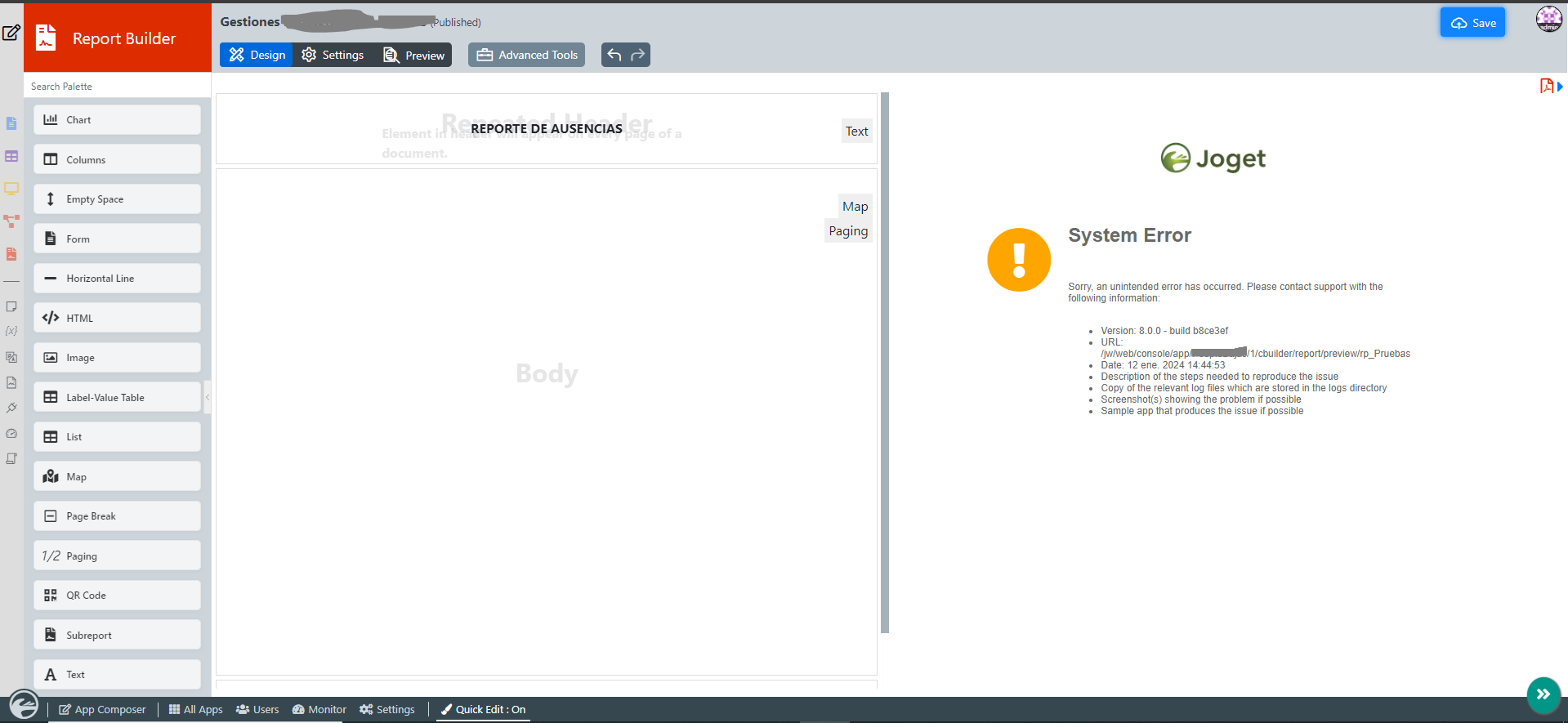Select the REPORTE DE AUSENCIAS header text
The image size is (1568, 723).
547,128
